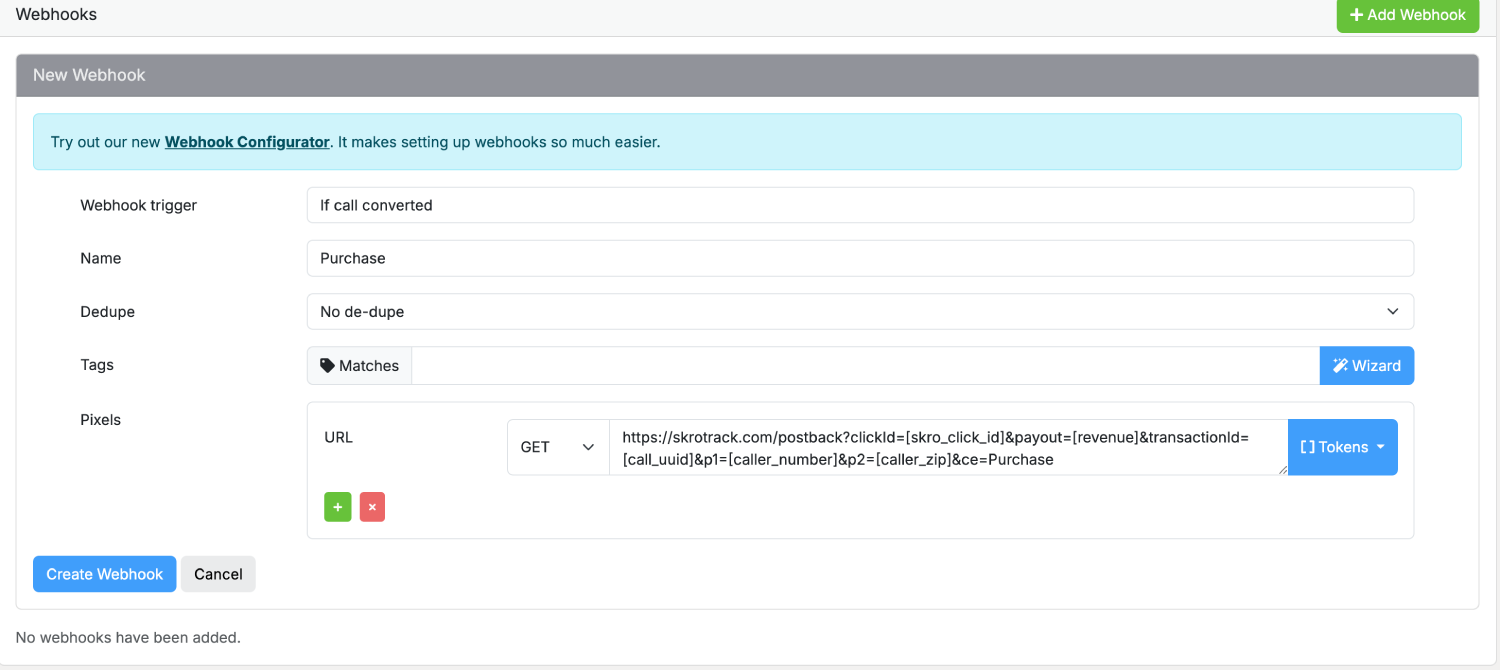Click the 'No webhooks have been added.' text
This screenshot has width=1500, height=670.
pyautogui.click(x=128, y=637)
